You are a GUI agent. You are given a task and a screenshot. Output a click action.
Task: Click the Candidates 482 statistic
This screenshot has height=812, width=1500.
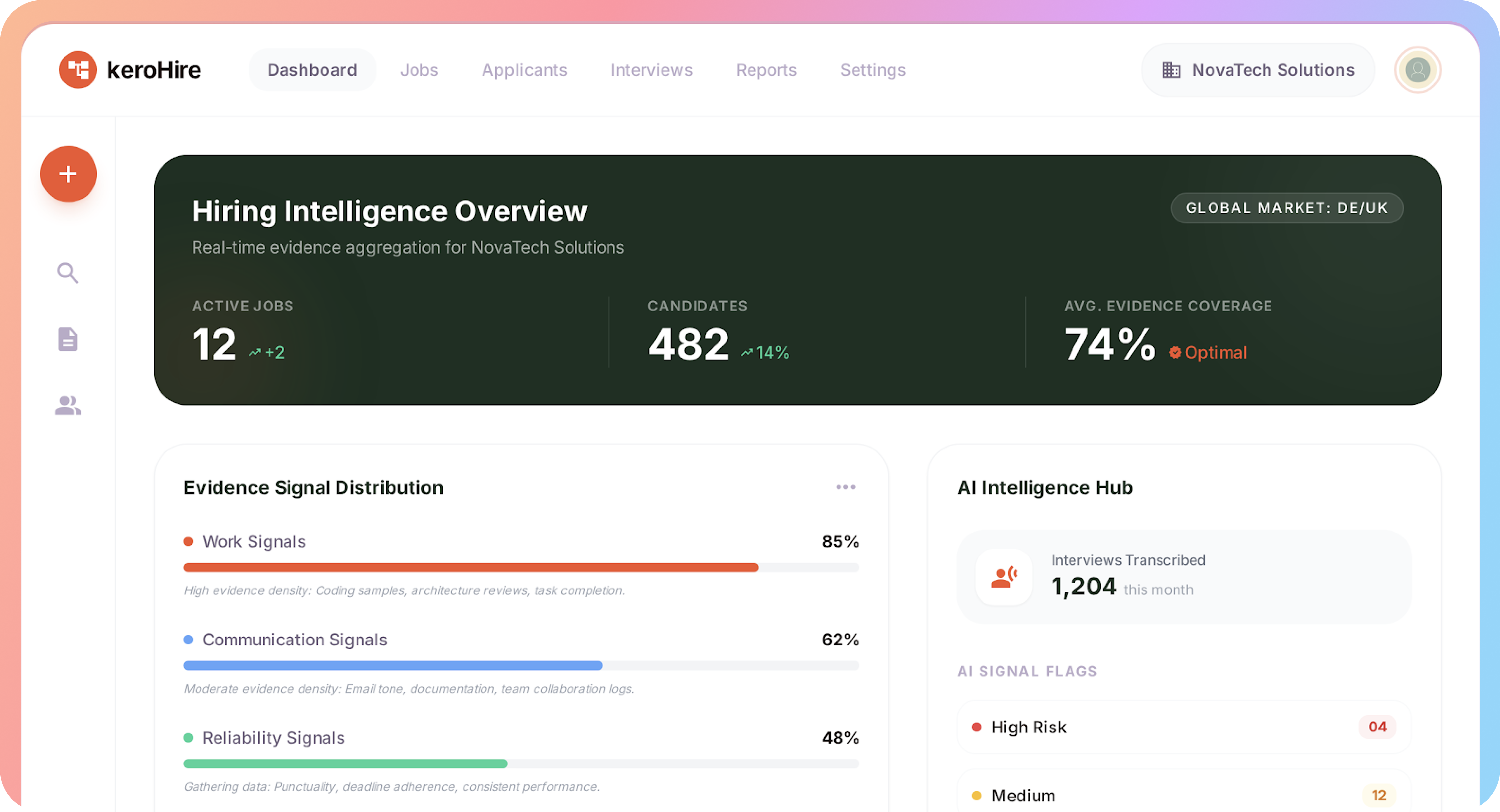[689, 344]
